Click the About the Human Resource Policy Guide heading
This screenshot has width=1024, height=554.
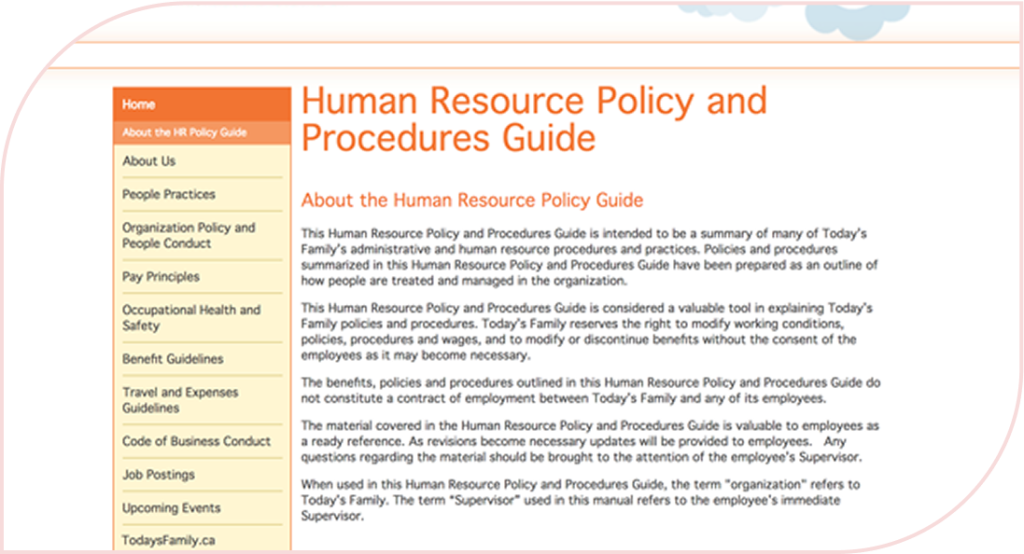pos(472,200)
